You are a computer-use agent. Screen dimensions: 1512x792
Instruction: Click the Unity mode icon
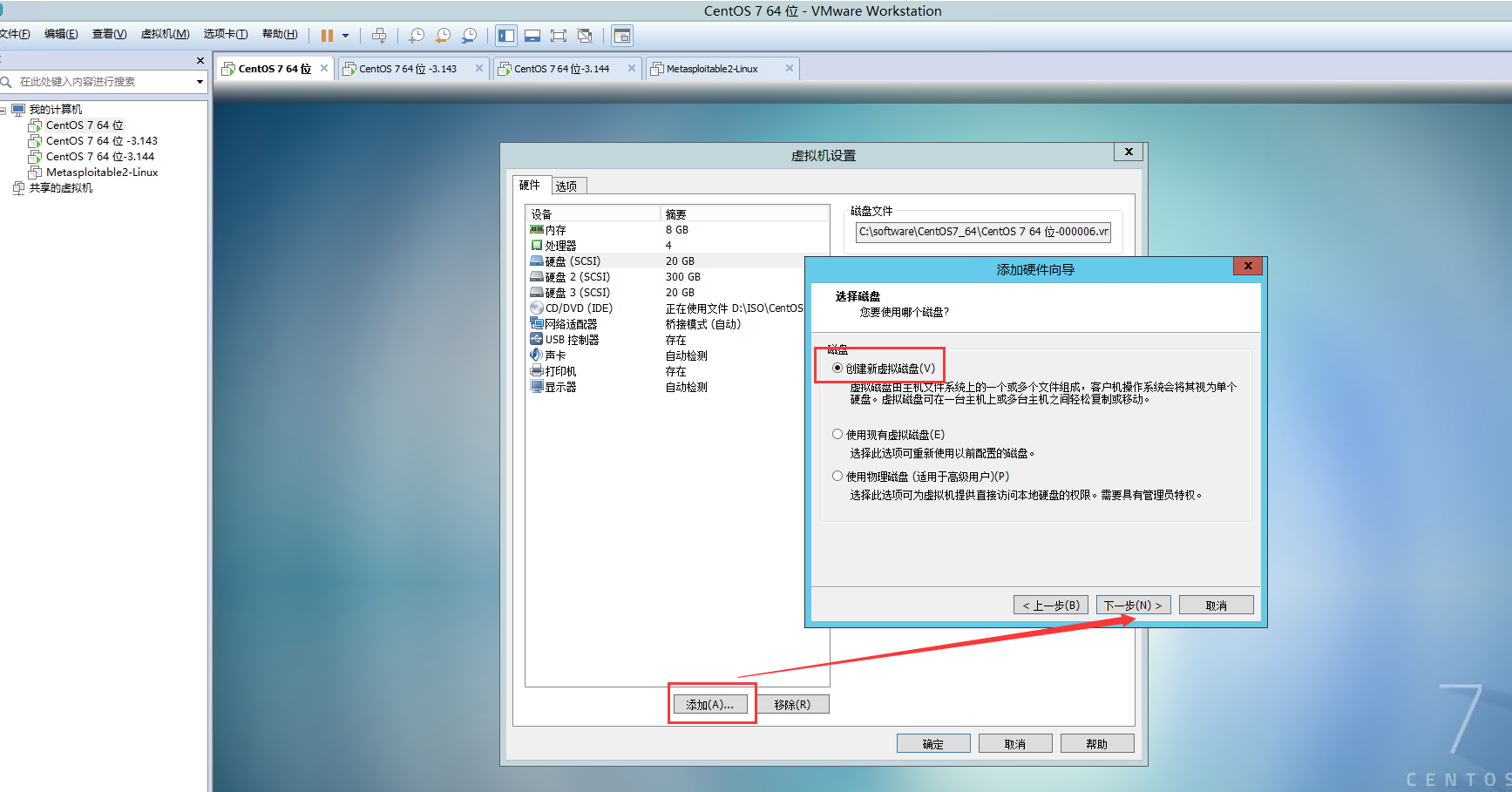pos(585,36)
